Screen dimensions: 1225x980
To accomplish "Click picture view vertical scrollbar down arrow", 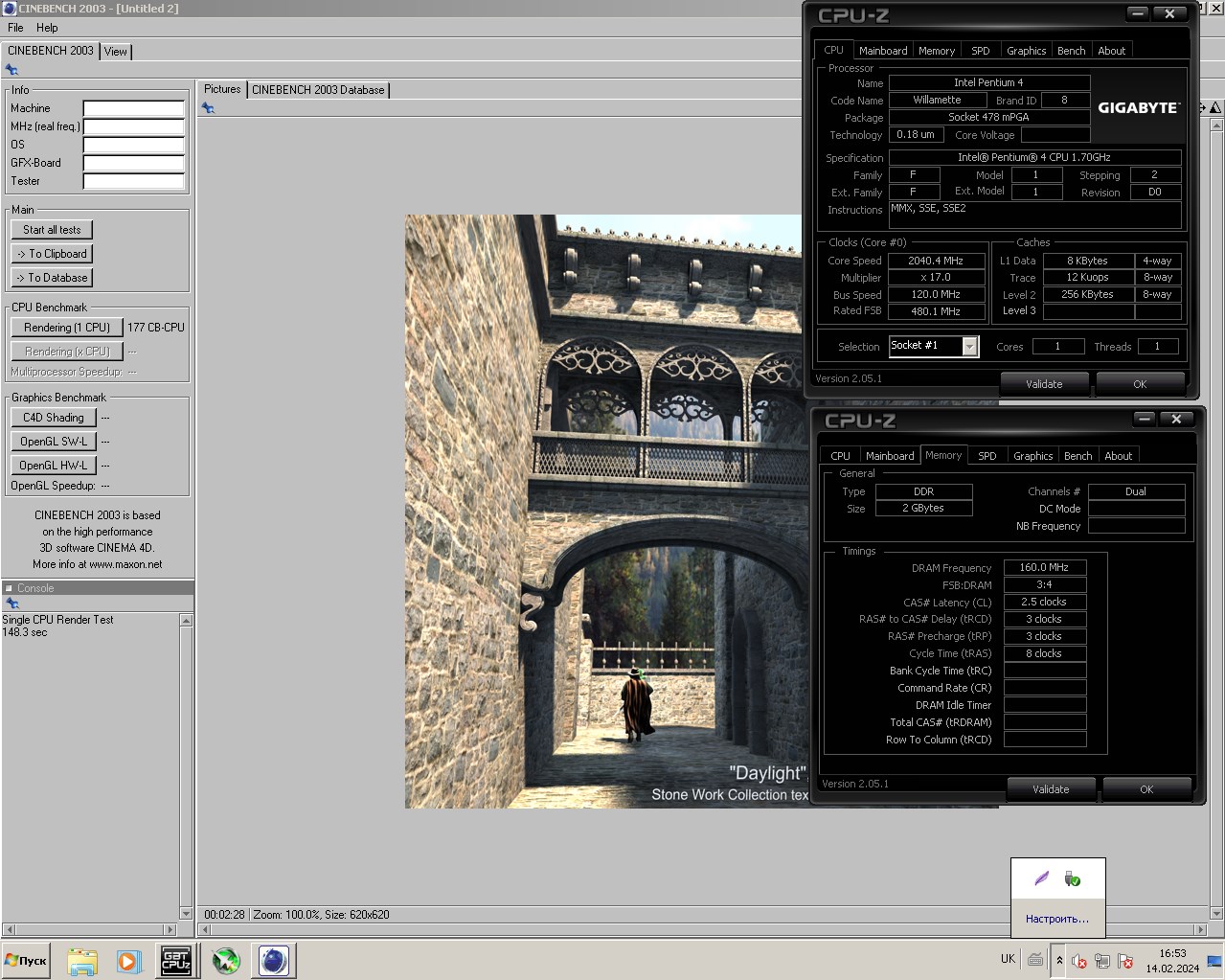I will tap(1216, 913).
